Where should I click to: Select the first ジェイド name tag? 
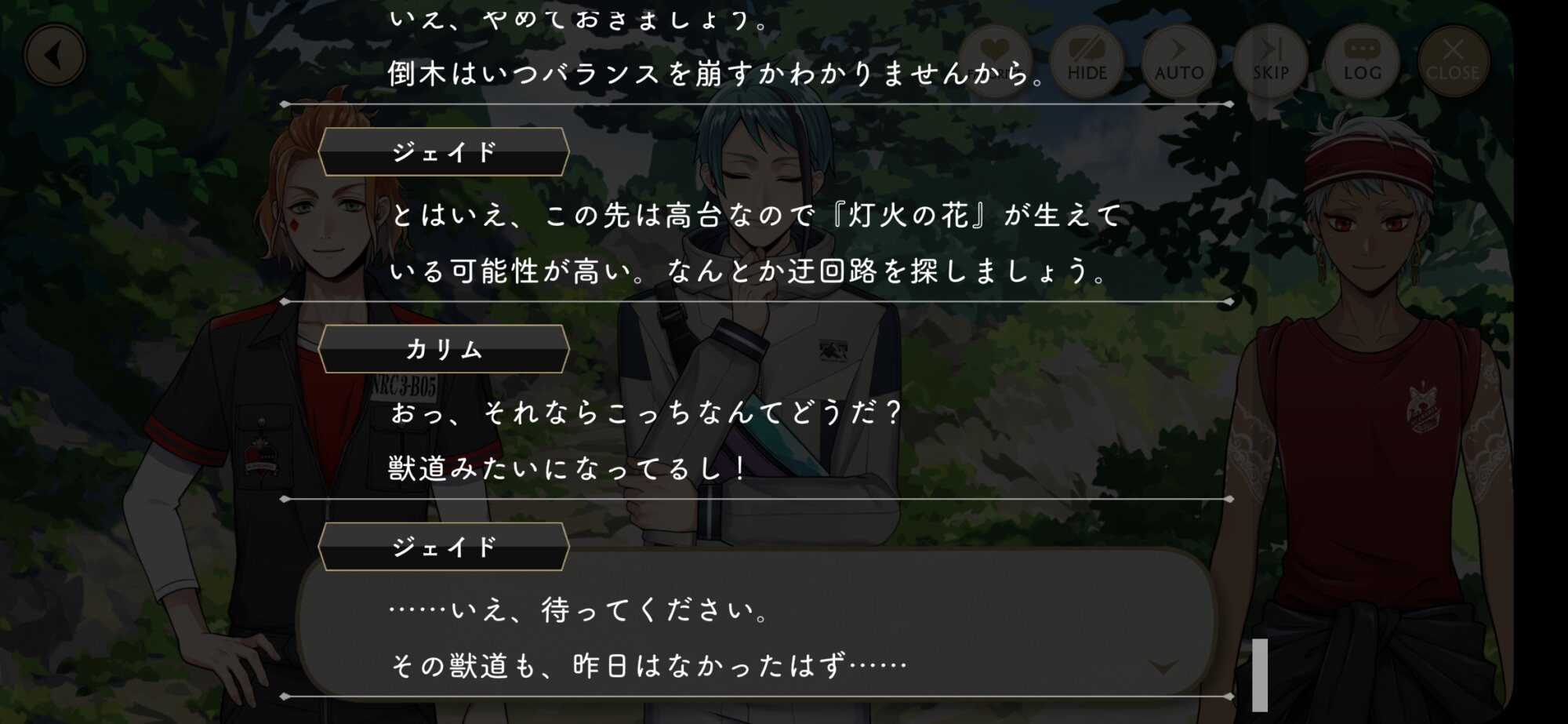click(x=444, y=151)
